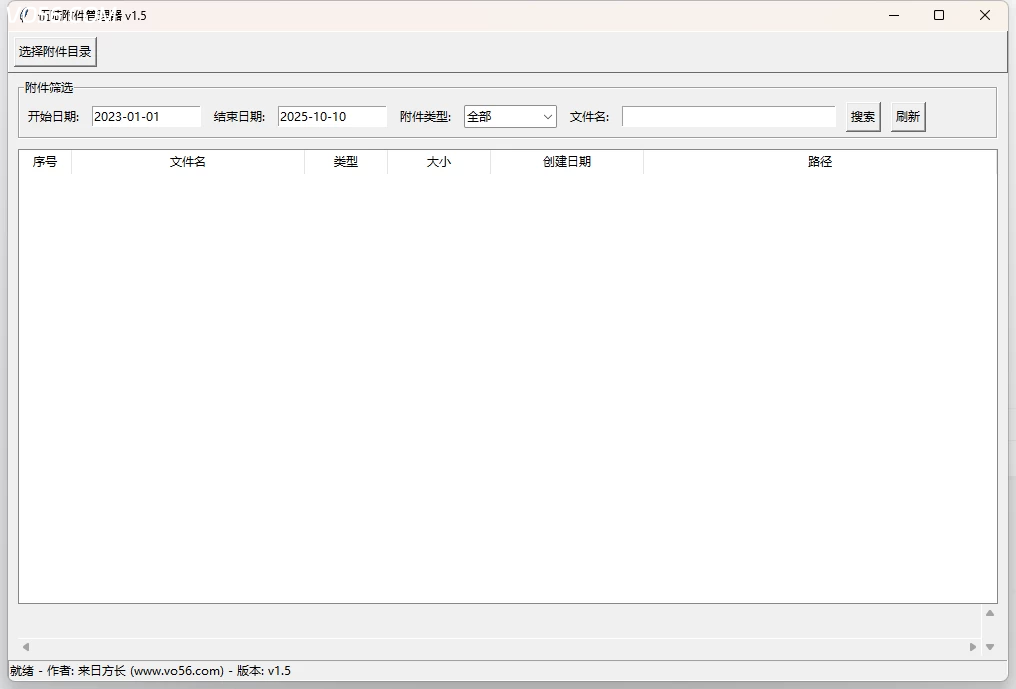Click the 结束日期 date field

332,117
